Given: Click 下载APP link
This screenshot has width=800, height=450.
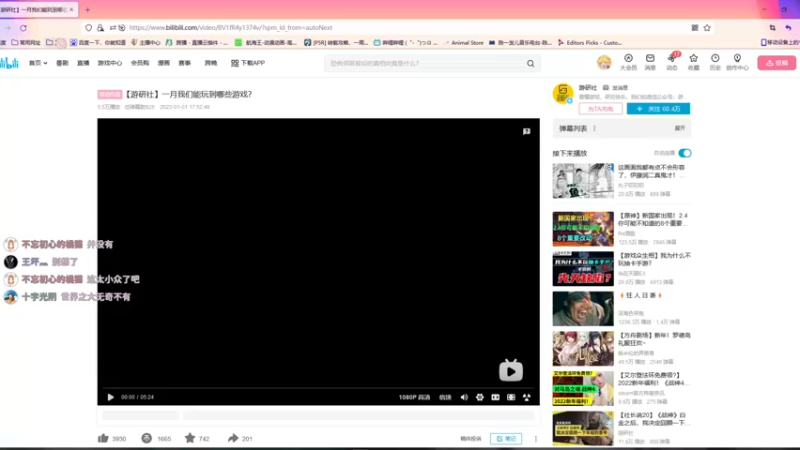Looking at the screenshot, I should point(248,63).
